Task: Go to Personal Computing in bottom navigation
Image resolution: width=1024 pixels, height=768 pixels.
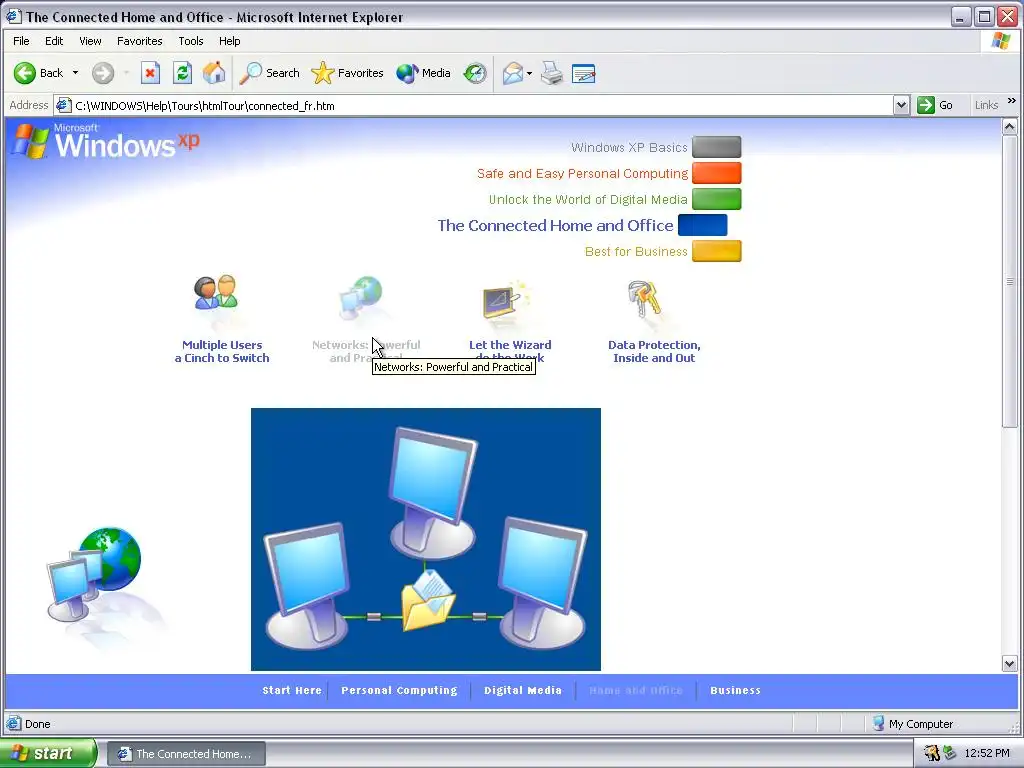Action: point(399,690)
